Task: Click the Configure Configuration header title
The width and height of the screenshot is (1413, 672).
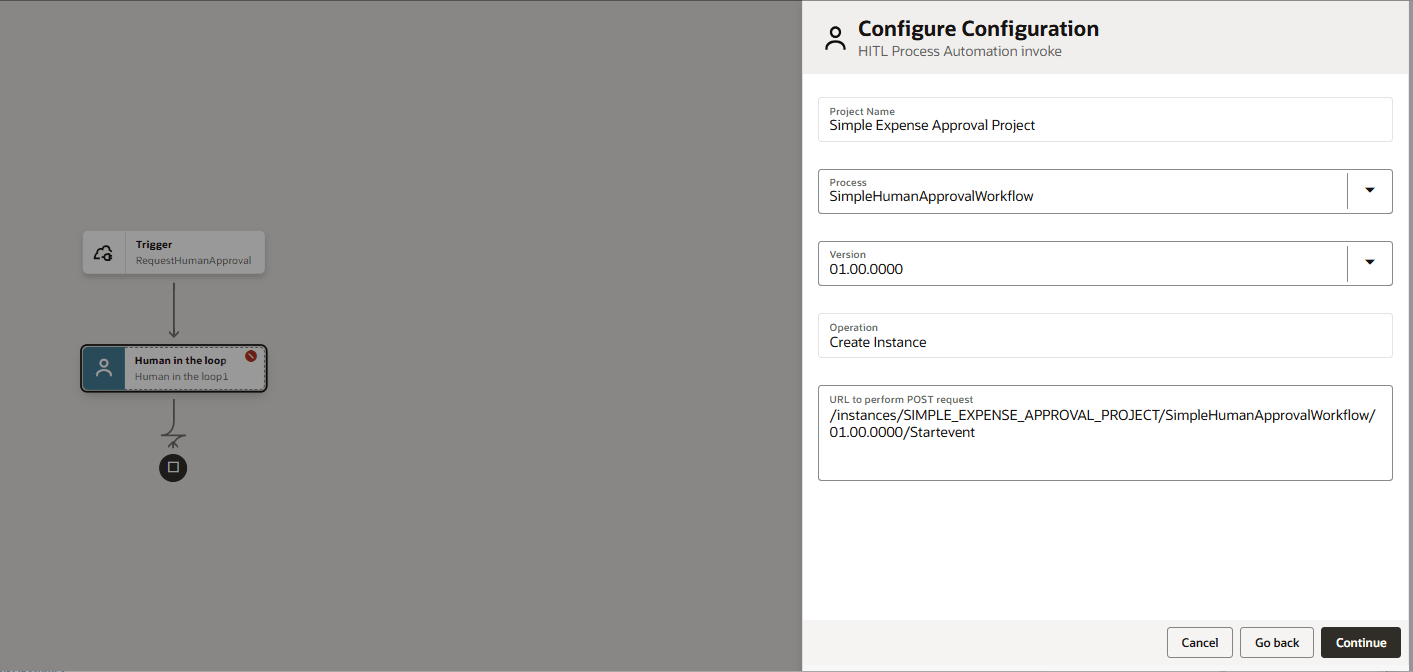Action: [977, 28]
